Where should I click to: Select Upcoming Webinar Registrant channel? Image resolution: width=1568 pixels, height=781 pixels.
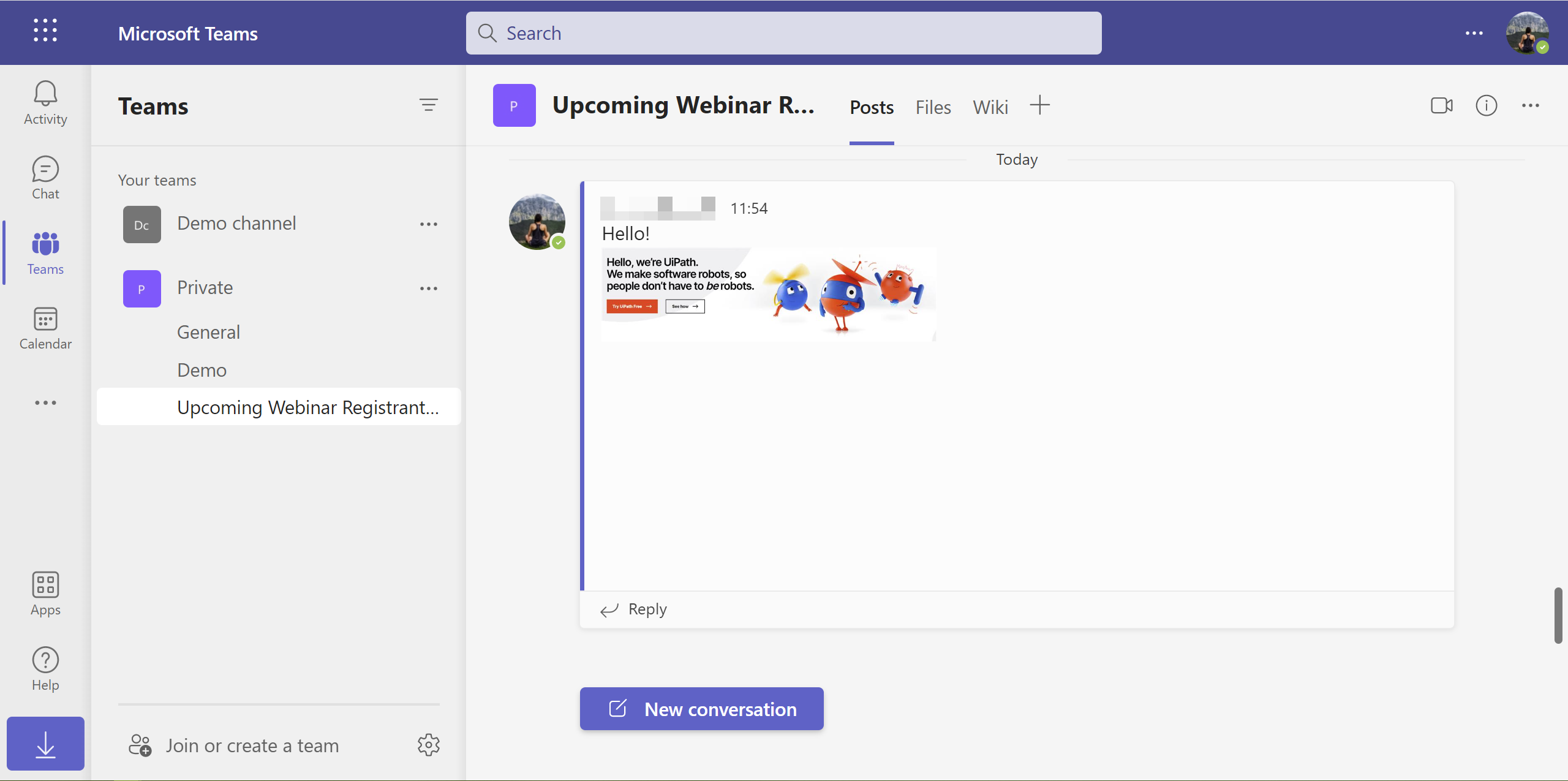click(279, 407)
